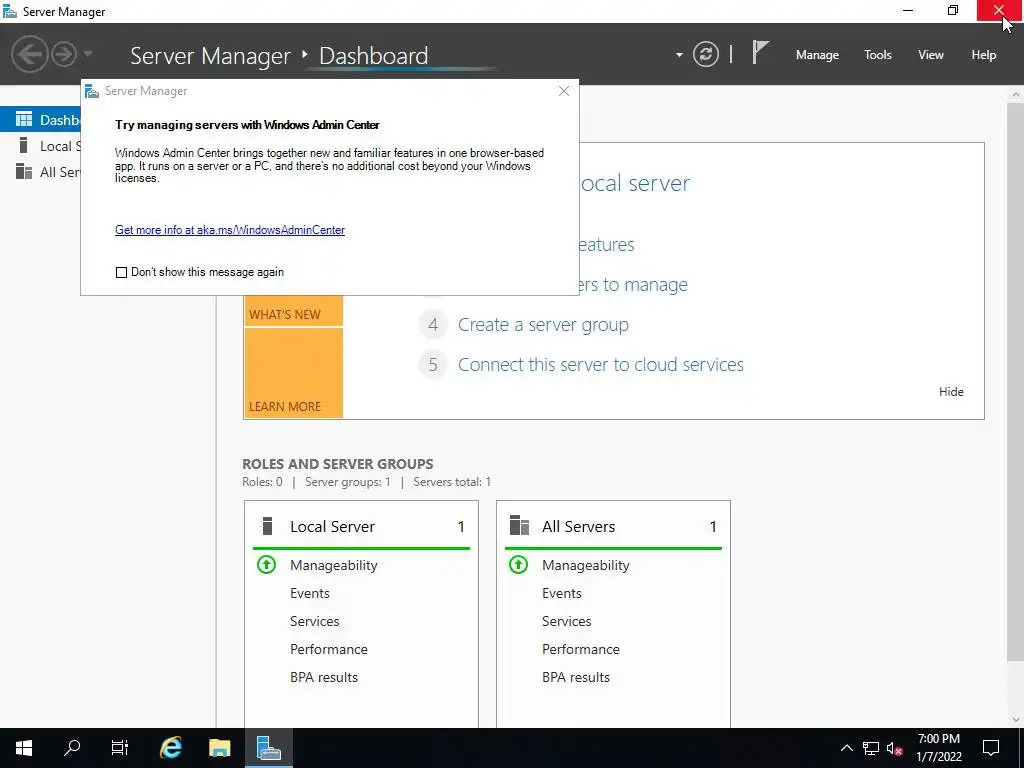1024x768 pixels.
Task: Click the Local Server tile icon
Action: point(267,526)
